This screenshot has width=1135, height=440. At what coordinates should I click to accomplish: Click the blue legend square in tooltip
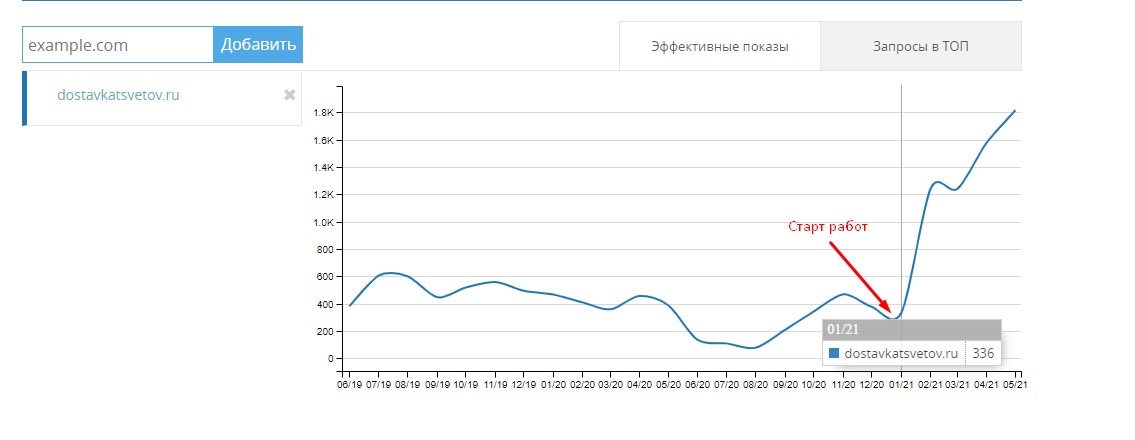pos(834,353)
